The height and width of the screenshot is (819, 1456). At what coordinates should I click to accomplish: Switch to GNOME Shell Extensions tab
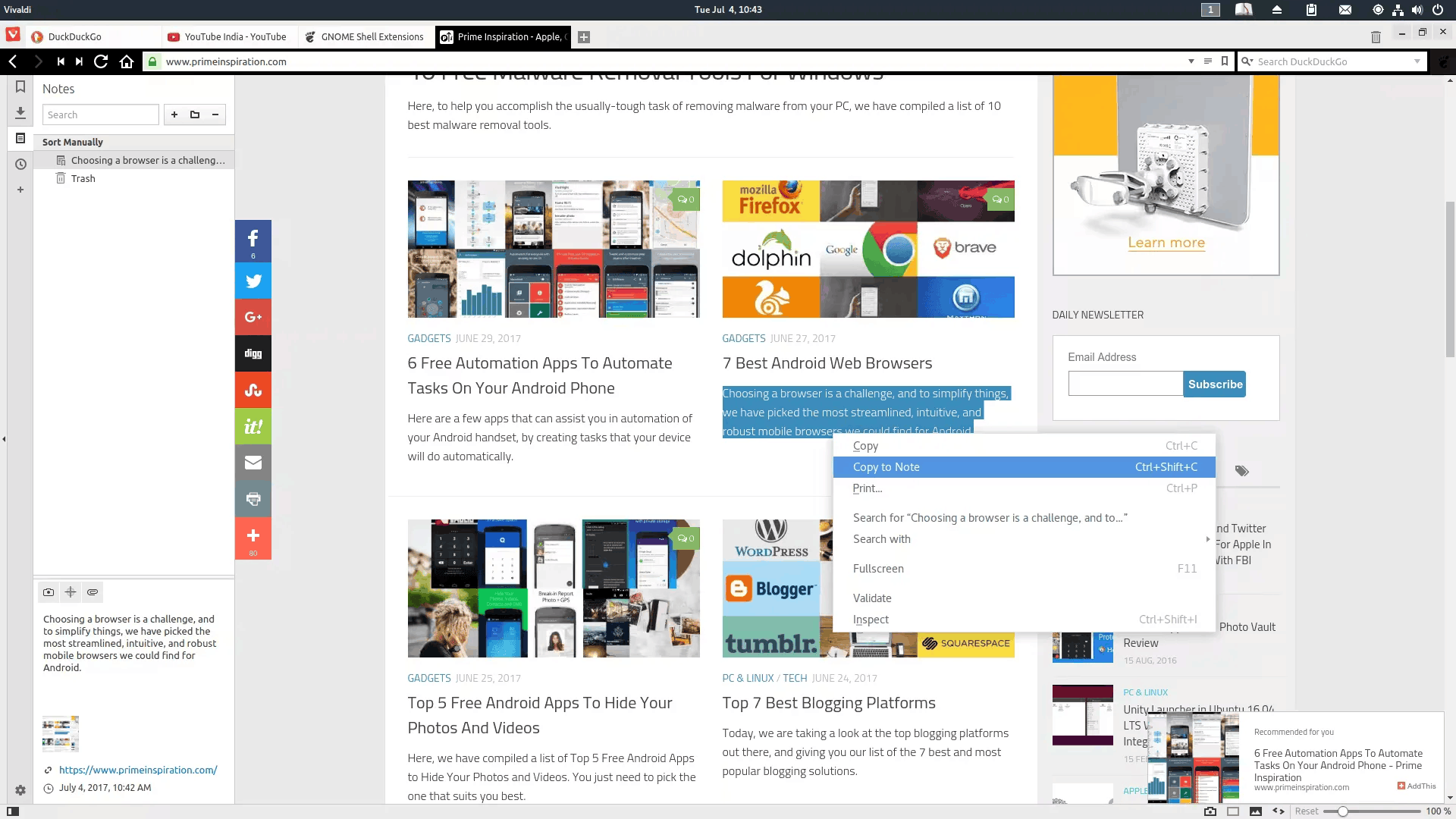tap(366, 36)
